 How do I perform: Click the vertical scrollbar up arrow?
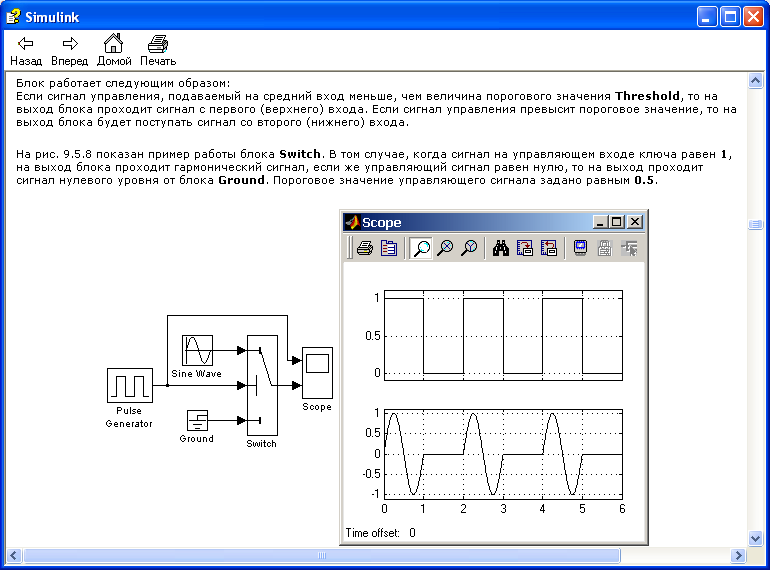[x=756, y=80]
